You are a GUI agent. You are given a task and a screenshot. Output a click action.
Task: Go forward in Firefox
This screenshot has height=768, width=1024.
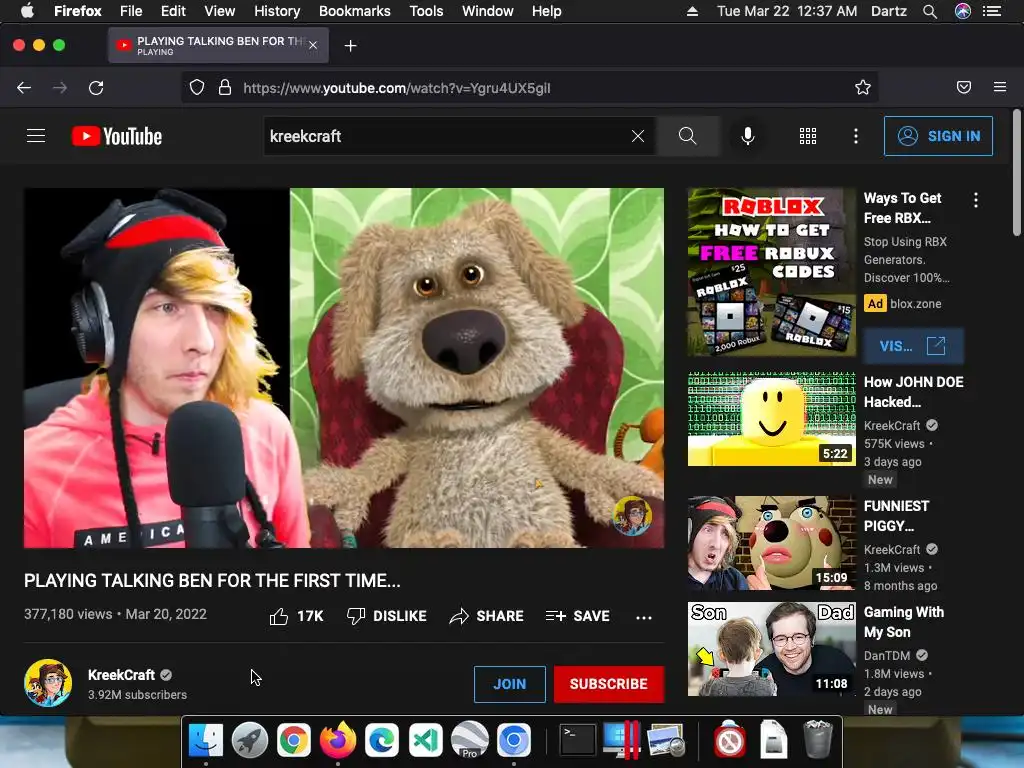click(60, 88)
